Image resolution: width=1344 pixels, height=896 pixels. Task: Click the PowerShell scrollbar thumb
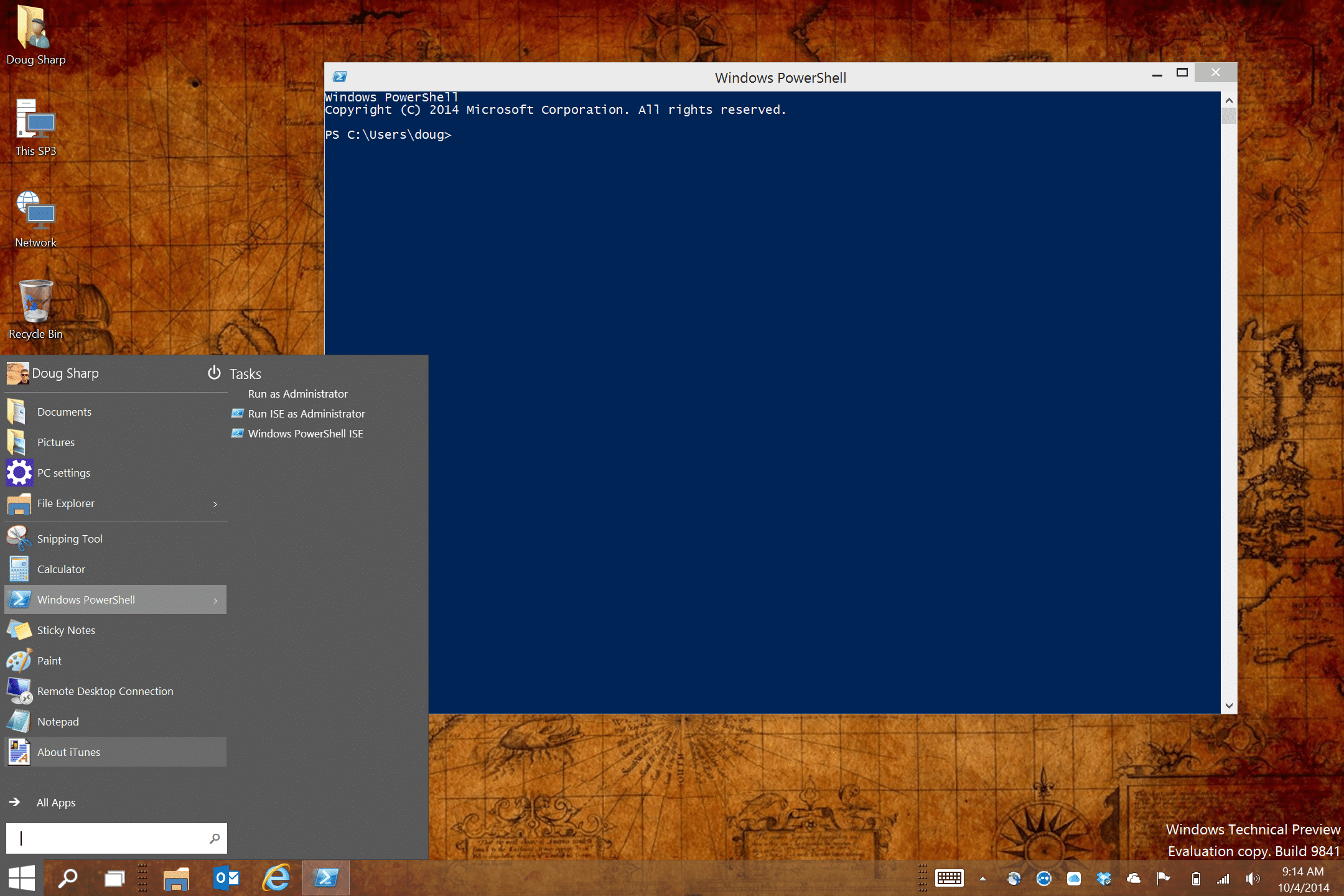[1229, 116]
